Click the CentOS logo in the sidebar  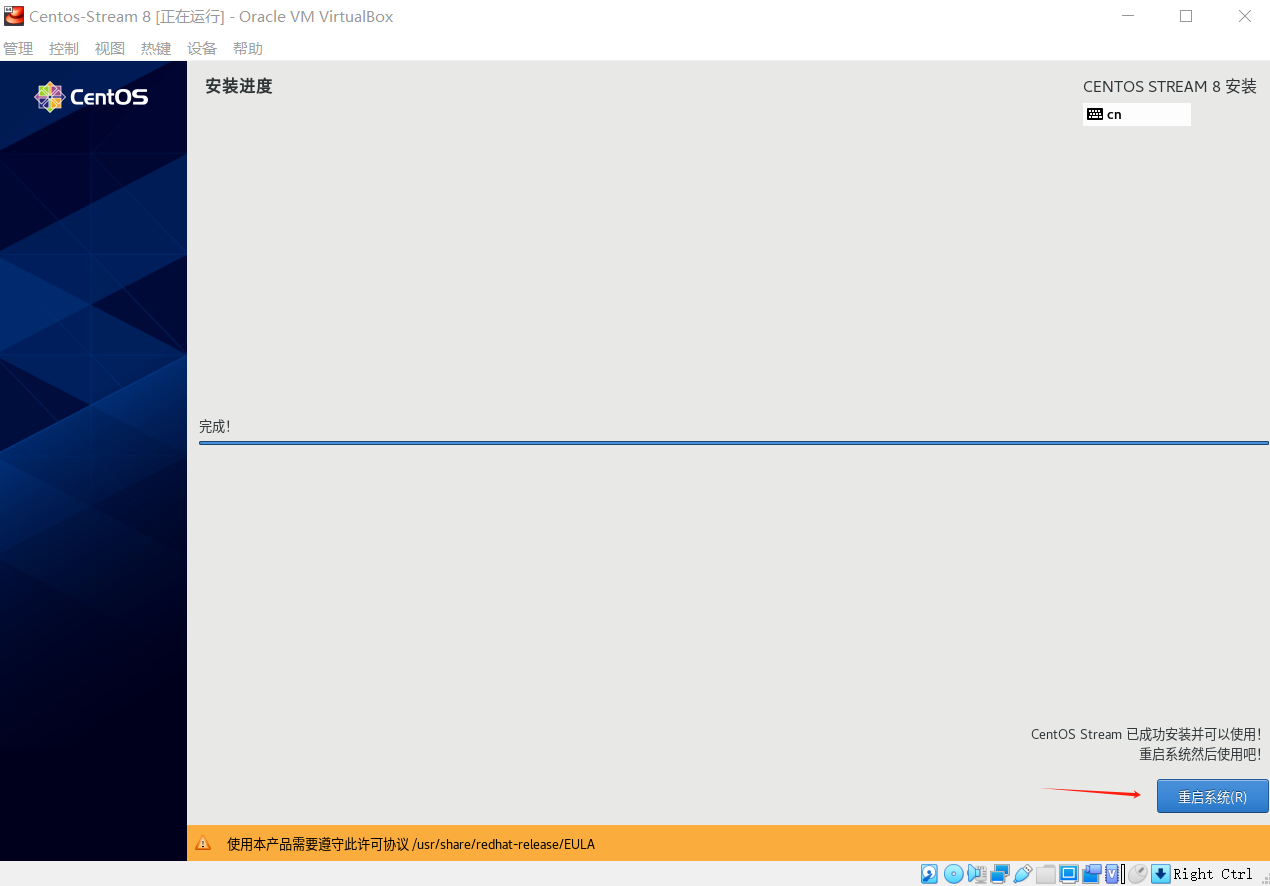click(91, 97)
